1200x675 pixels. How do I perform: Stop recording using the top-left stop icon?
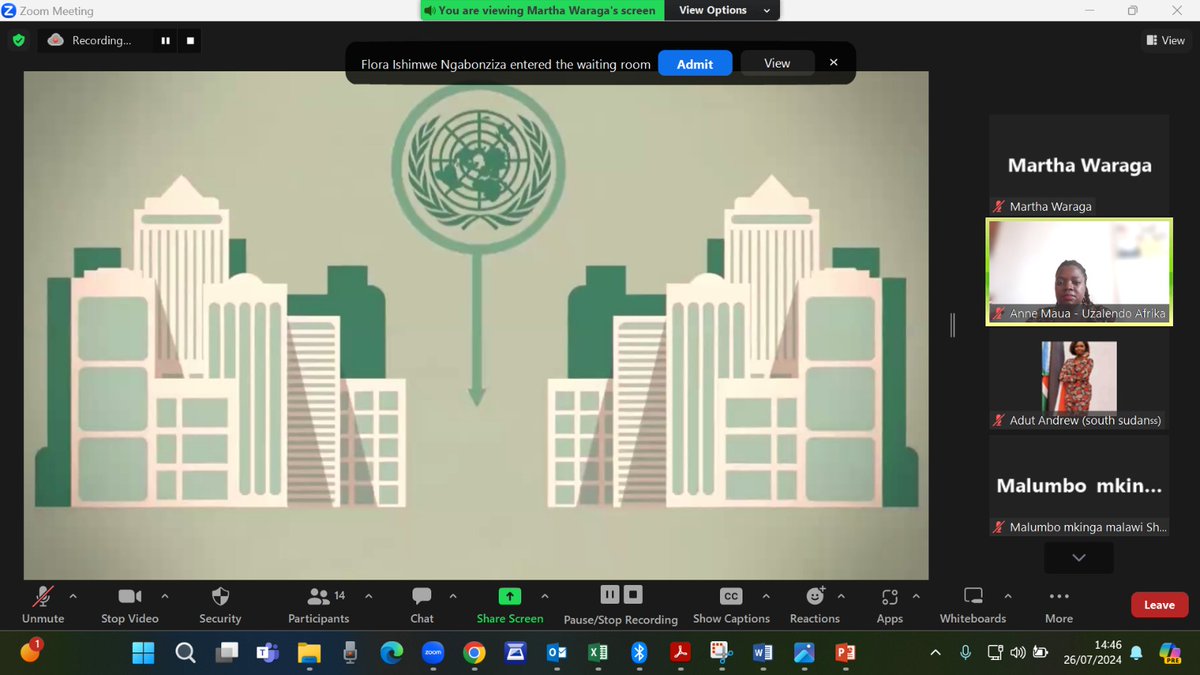[190, 41]
